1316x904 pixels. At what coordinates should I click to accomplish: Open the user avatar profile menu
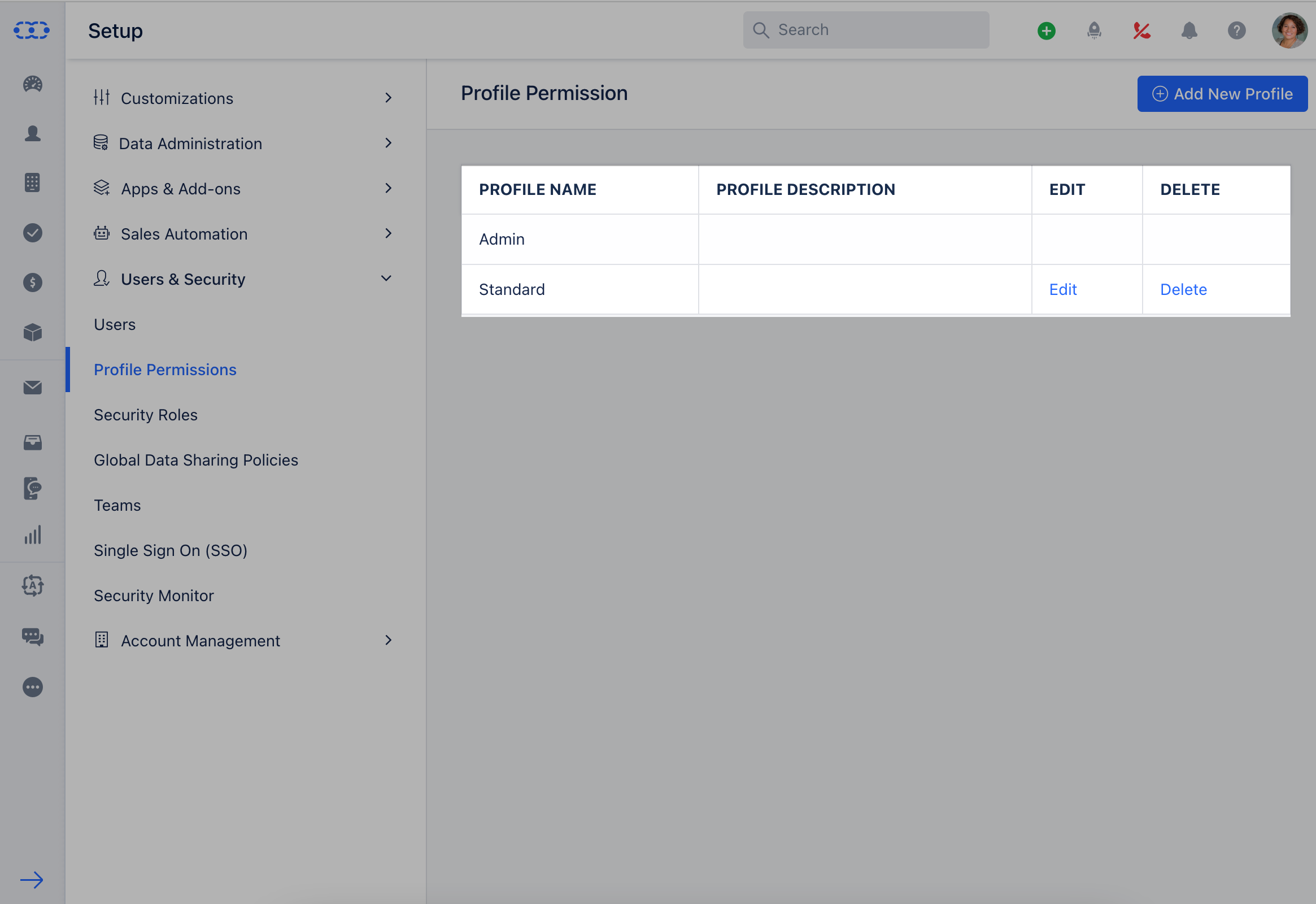coord(1289,31)
